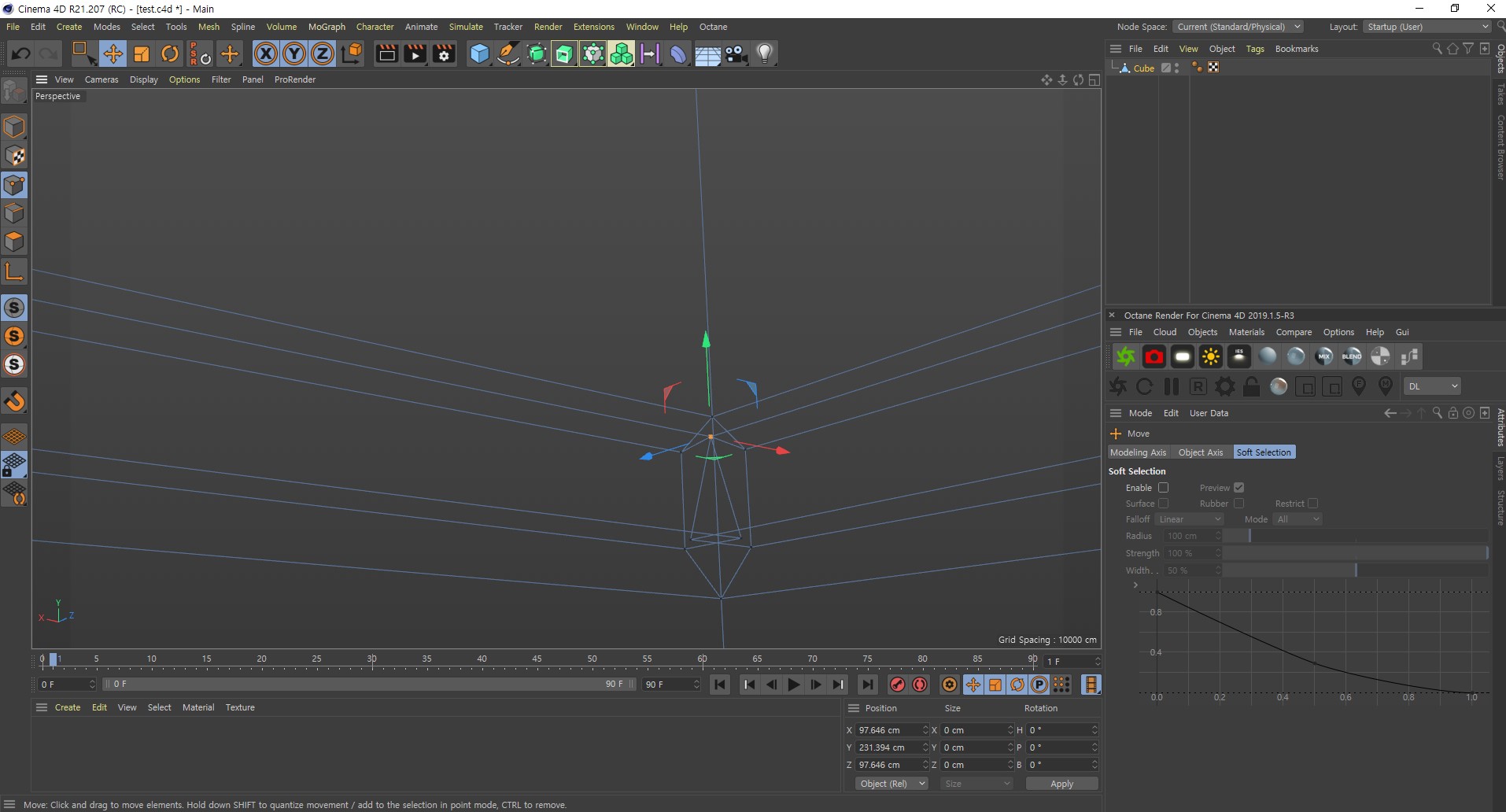Toggle the Y axis lock
This screenshot has width=1506, height=812.
tap(294, 54)
